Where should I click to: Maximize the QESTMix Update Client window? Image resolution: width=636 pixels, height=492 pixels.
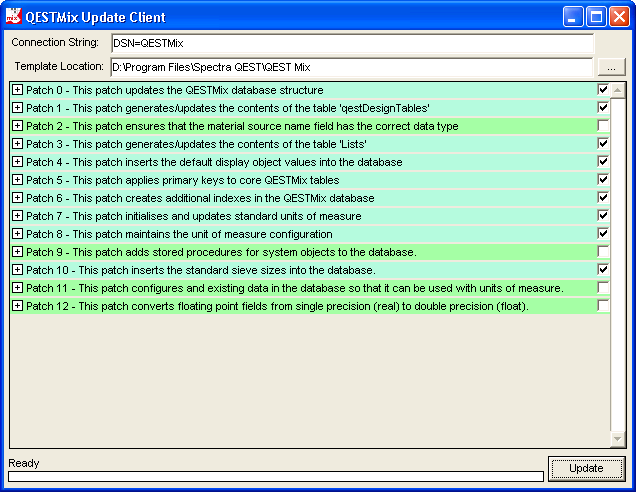click(596, 17)
